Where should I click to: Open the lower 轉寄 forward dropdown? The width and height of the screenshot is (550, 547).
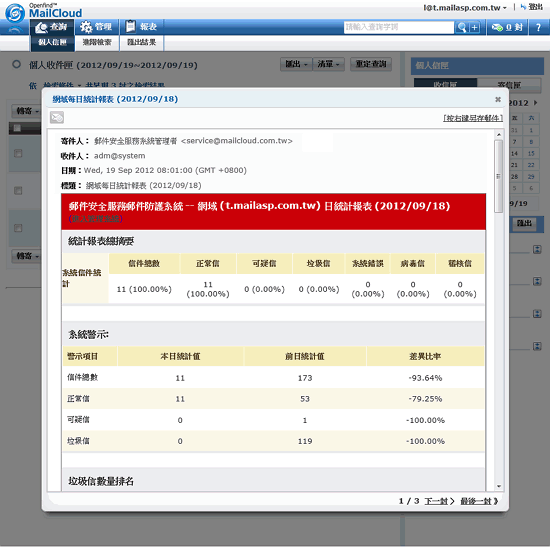coord(27,255)
